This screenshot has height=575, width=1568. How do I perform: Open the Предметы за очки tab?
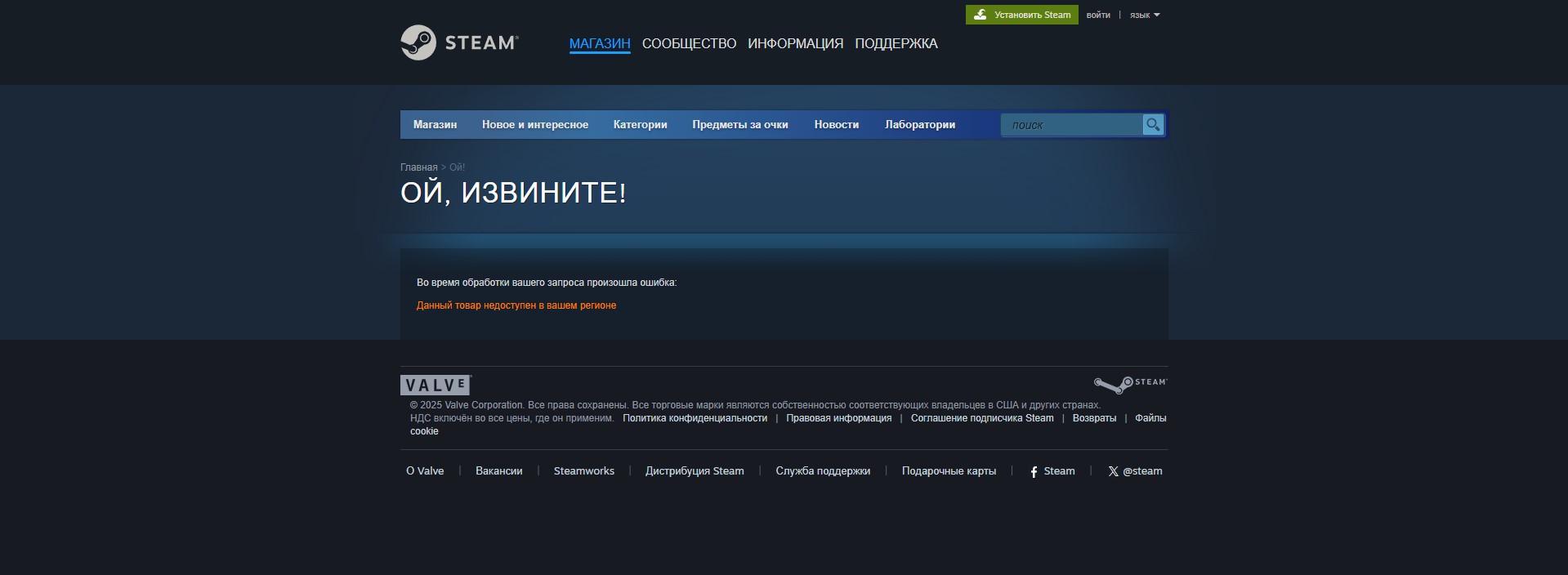tap(739, 125)
